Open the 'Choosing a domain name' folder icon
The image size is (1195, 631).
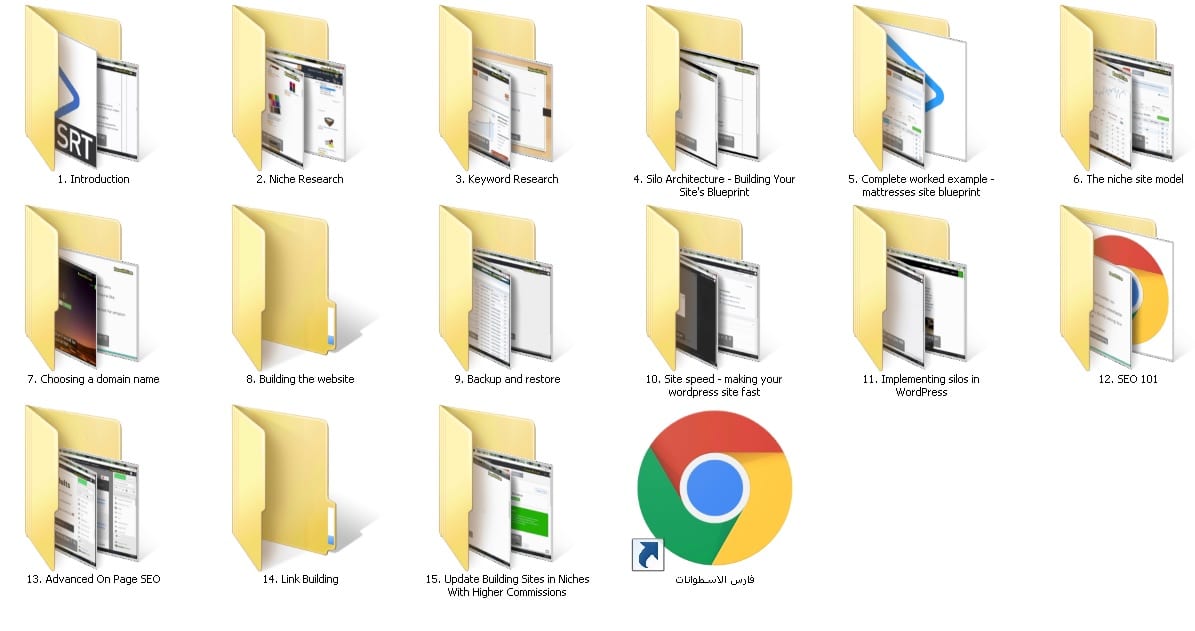[x=82, y=288]
